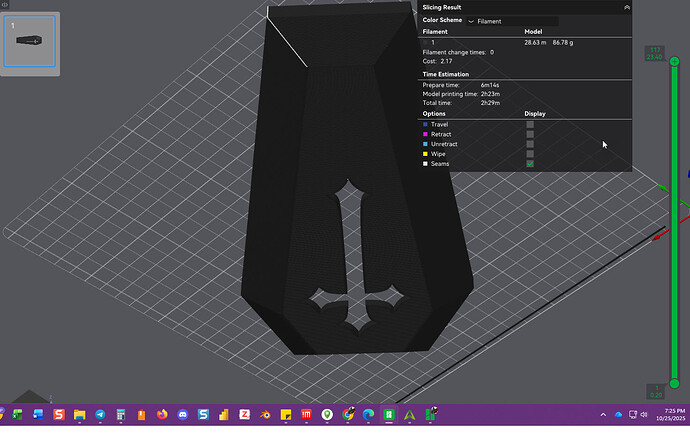Enable Retract display checkbox
The width and height of the screenshot is (690, 445).
pyautogui.click(x=530, y=134)
